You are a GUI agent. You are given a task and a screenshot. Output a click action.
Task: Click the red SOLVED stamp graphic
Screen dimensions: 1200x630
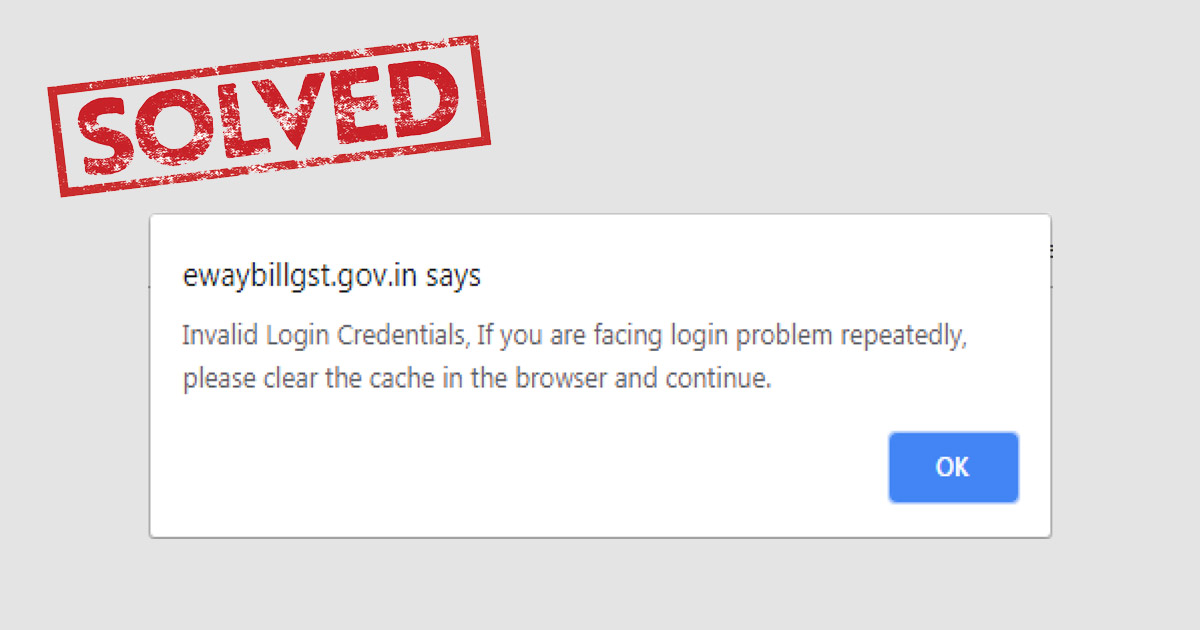(x=268, y=114)
